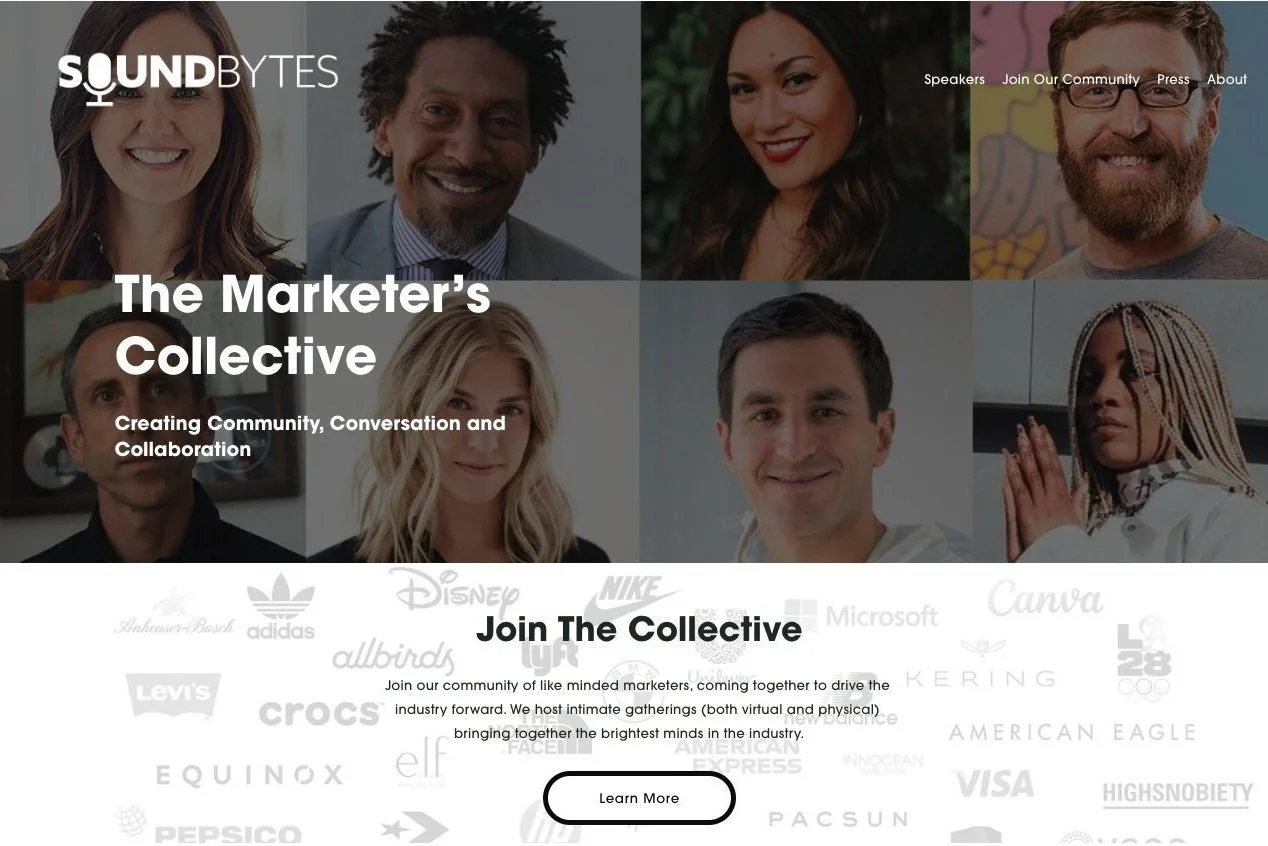Open the Speakers nav link
Image resolution: width=1268 pixels, height=846 pixels.
point(954,79)
